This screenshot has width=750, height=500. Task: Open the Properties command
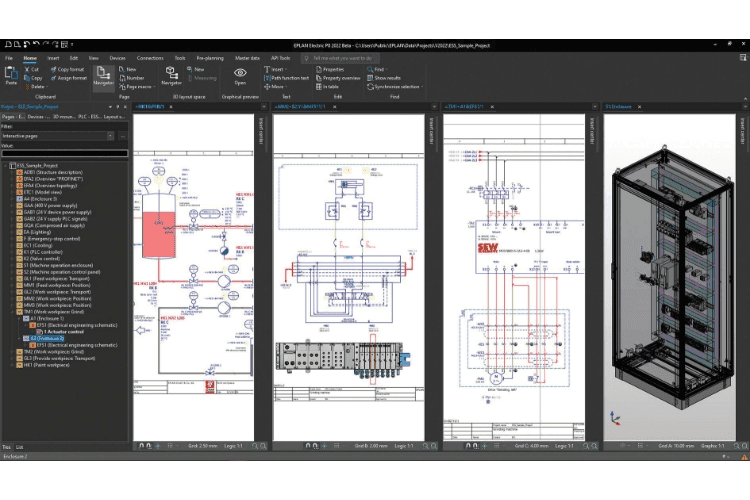click(x=330, y=69)
